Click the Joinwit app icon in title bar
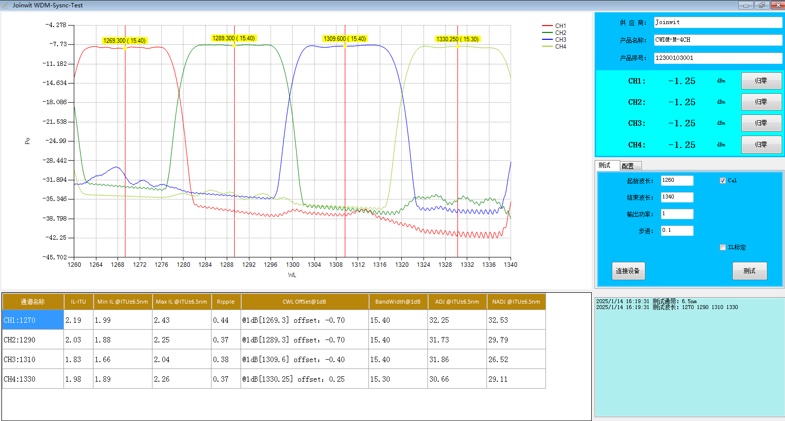Viewport: 785px width, 421px height. pyautogui.click(x=6, y=5)
